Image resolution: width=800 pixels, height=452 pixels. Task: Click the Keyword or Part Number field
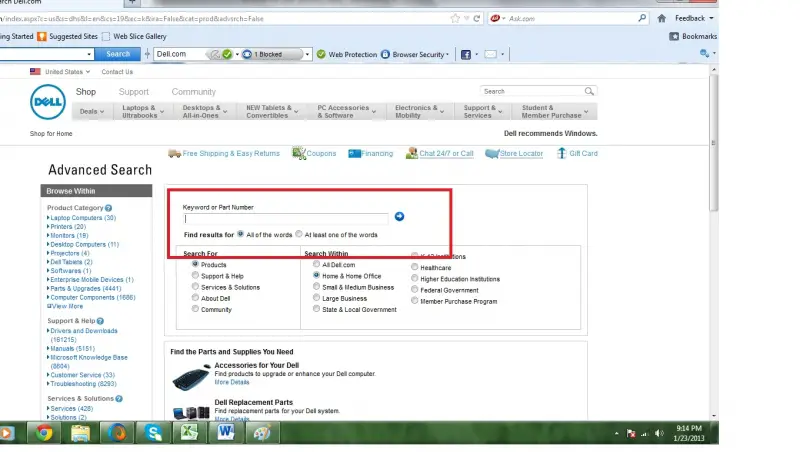click(x=286, y=219)
